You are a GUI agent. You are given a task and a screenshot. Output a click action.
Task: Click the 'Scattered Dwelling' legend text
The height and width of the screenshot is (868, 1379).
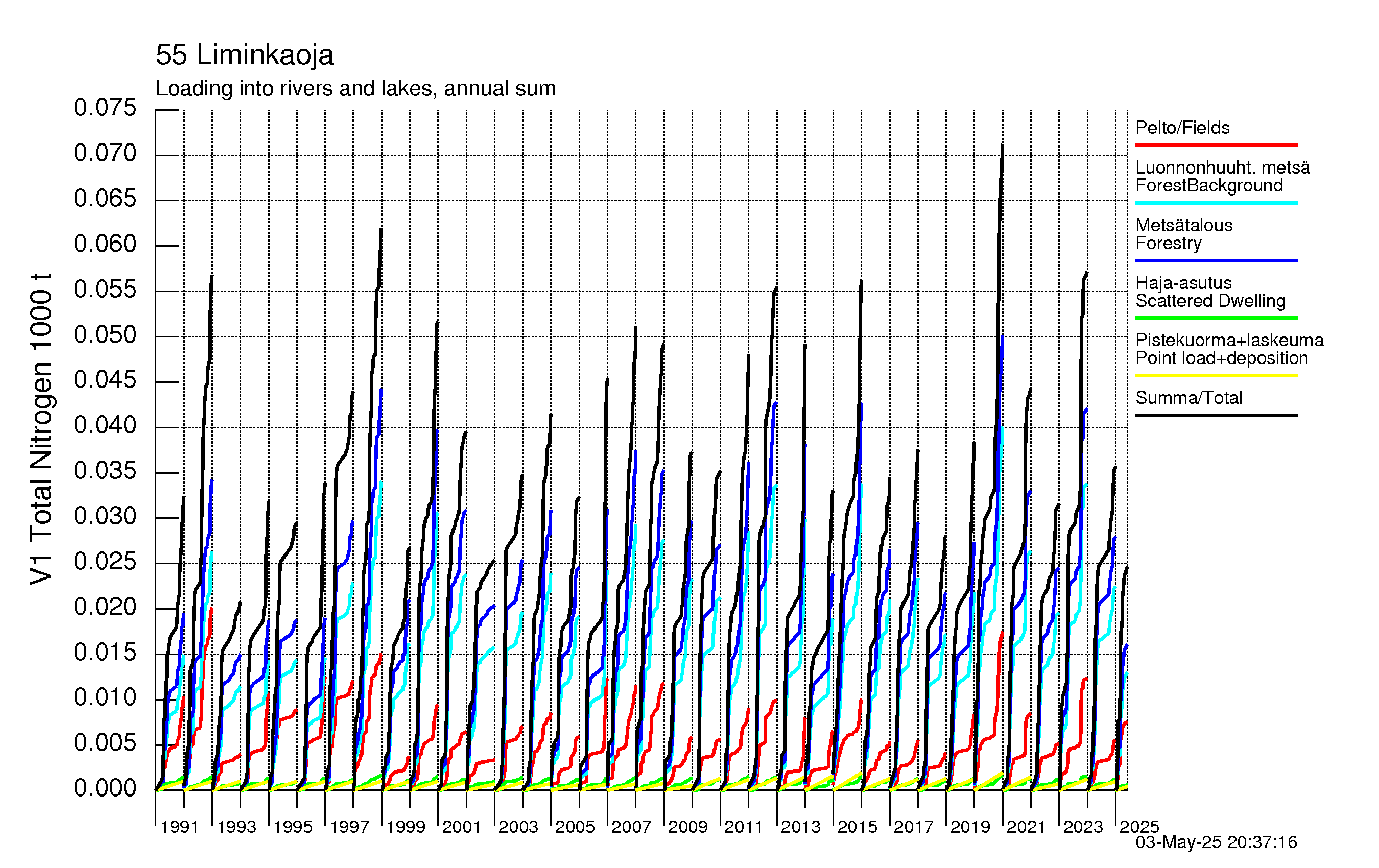(x=1210, y=301)
